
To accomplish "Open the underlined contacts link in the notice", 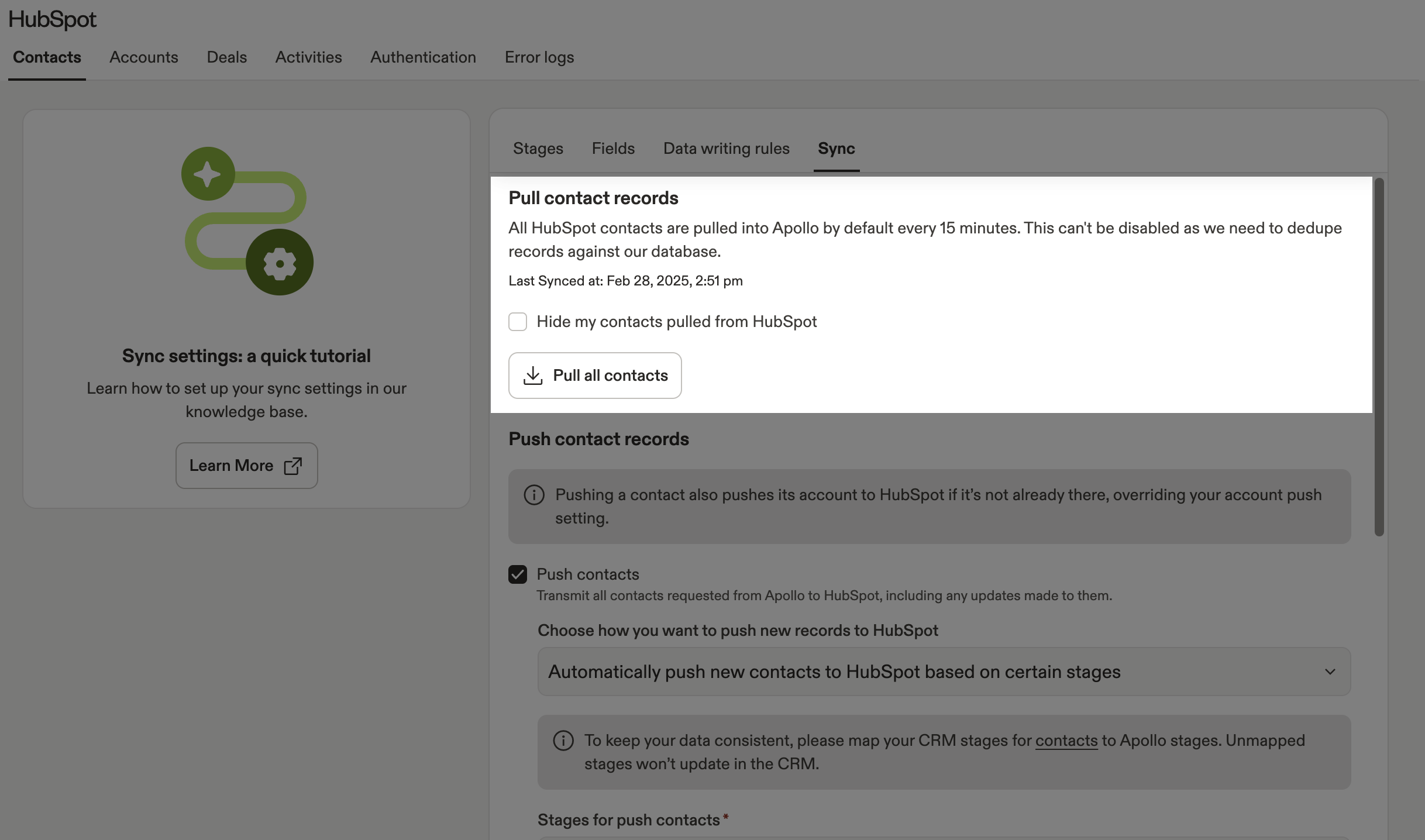I will (1066, 740).
